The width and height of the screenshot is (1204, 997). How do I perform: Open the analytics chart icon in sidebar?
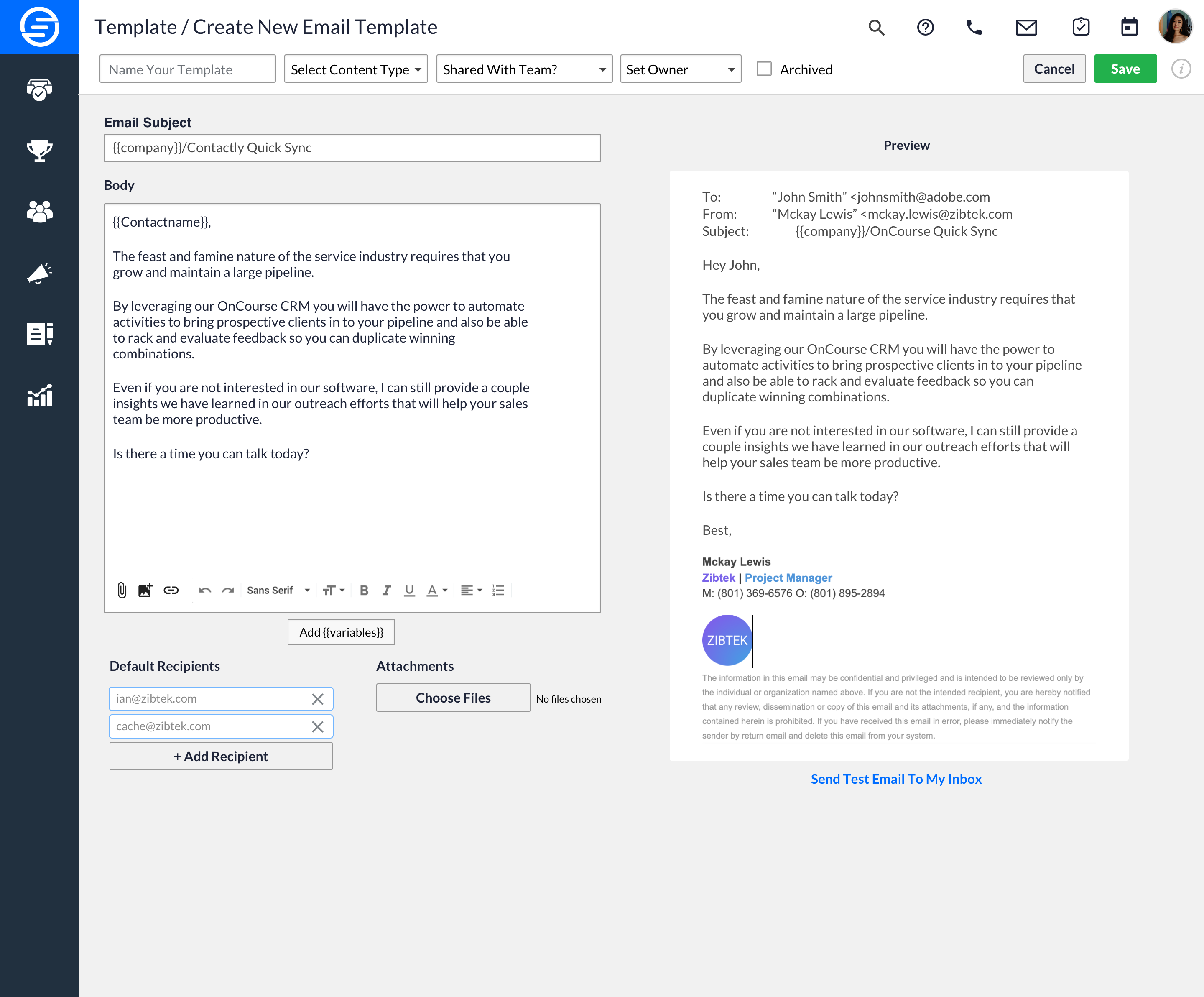tap(38, 395)
